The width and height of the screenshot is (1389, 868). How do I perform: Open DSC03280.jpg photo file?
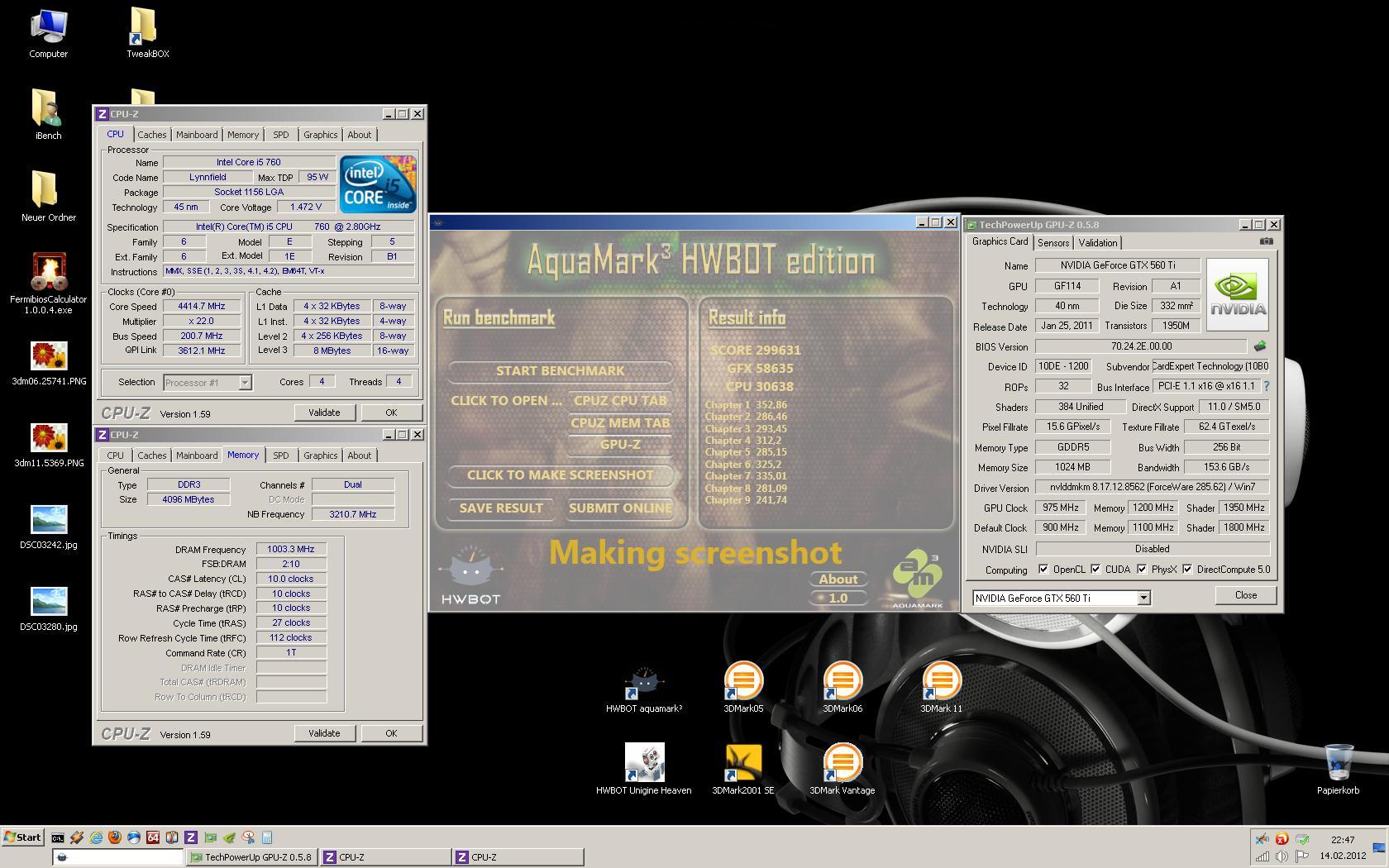[x=48, y=609]
